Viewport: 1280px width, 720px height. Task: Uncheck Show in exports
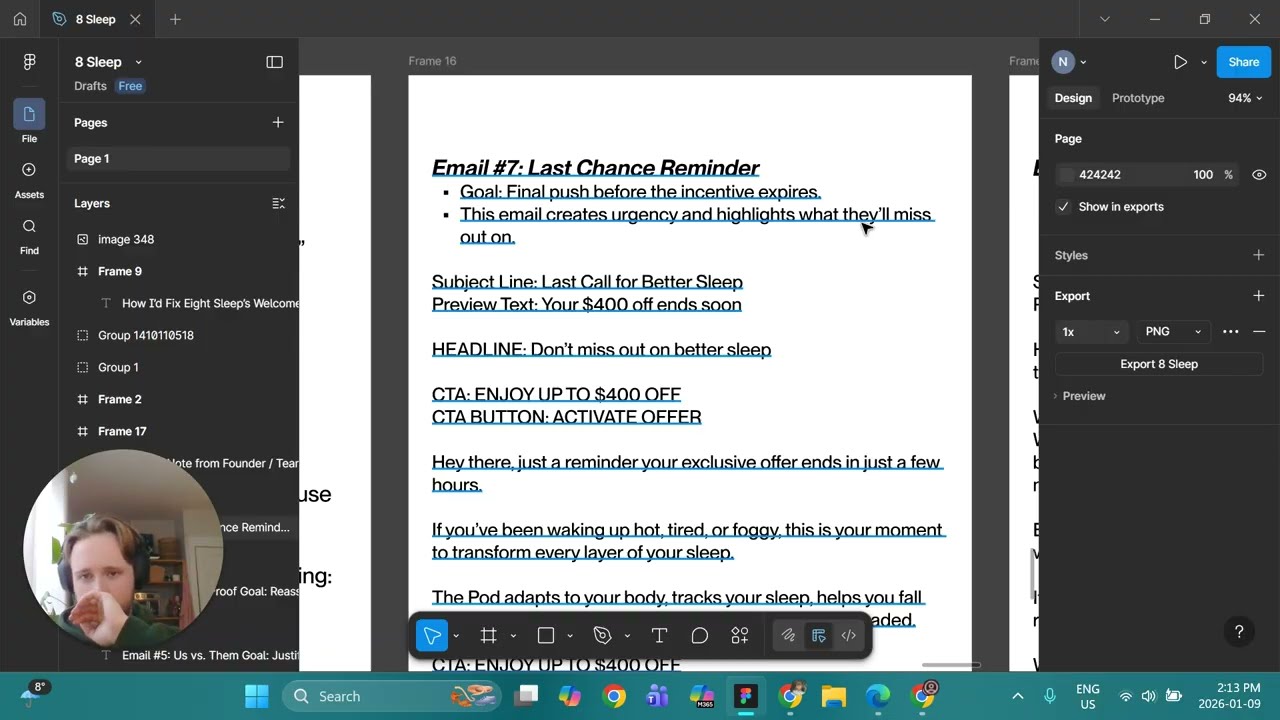[1063, 207]
